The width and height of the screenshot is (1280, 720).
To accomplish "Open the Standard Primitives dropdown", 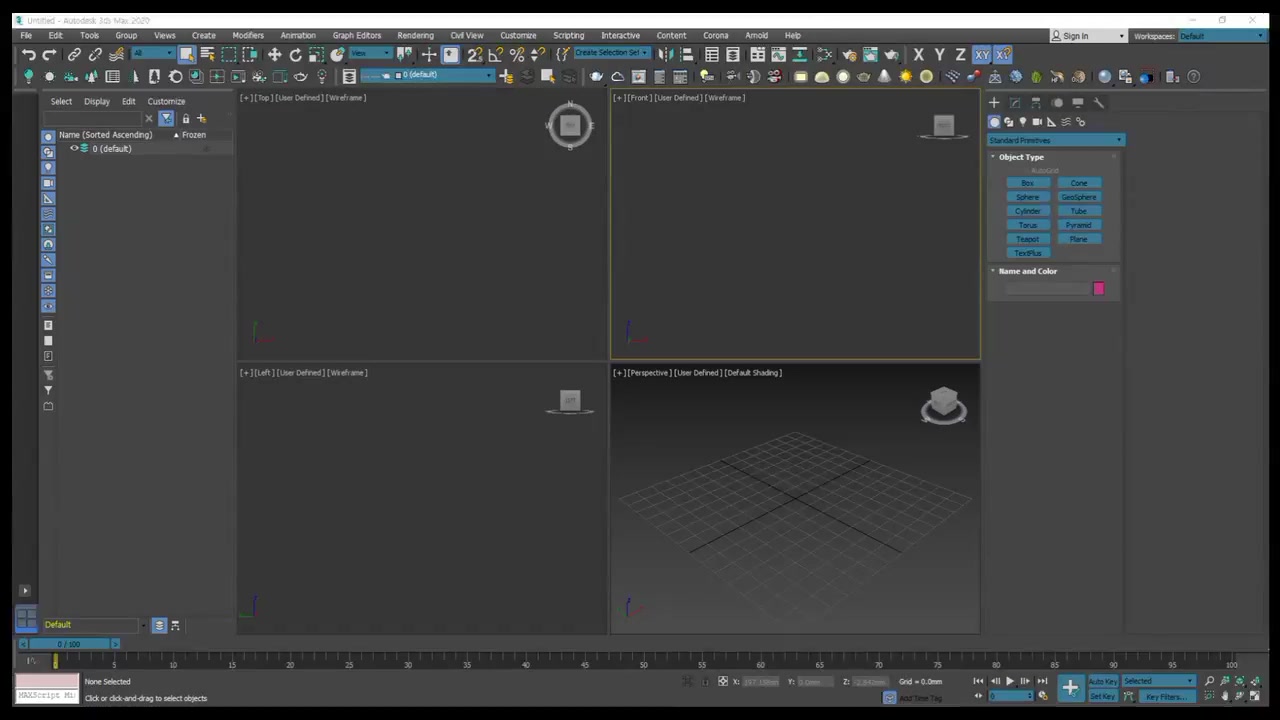I will [1055, 140].
